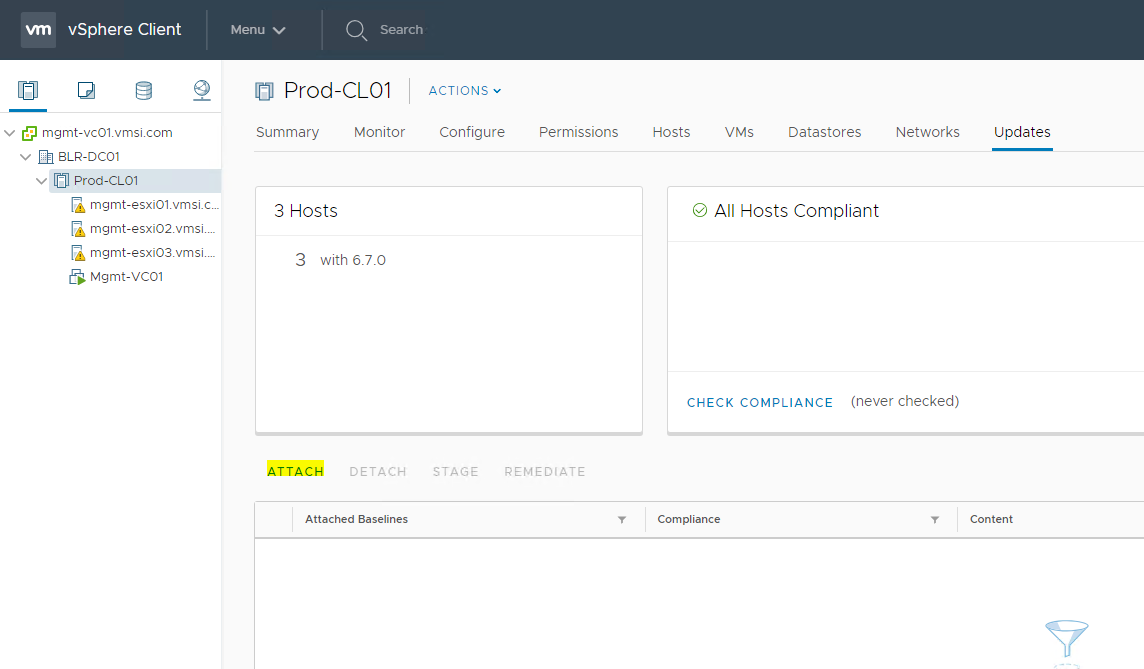Click the host warning icon for mgmt-esxi02

click(x=78, y=229)
